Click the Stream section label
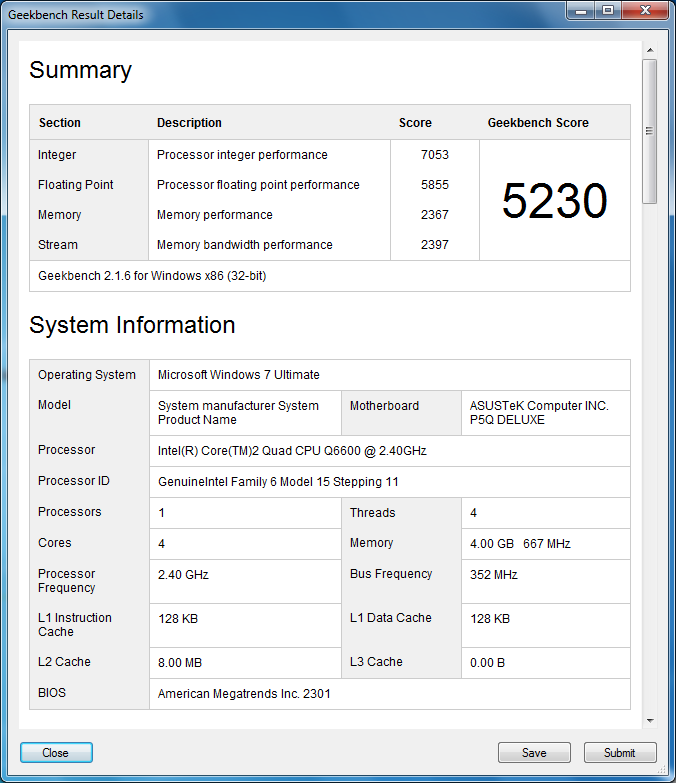Screen dimensions: 676x783 58,245
